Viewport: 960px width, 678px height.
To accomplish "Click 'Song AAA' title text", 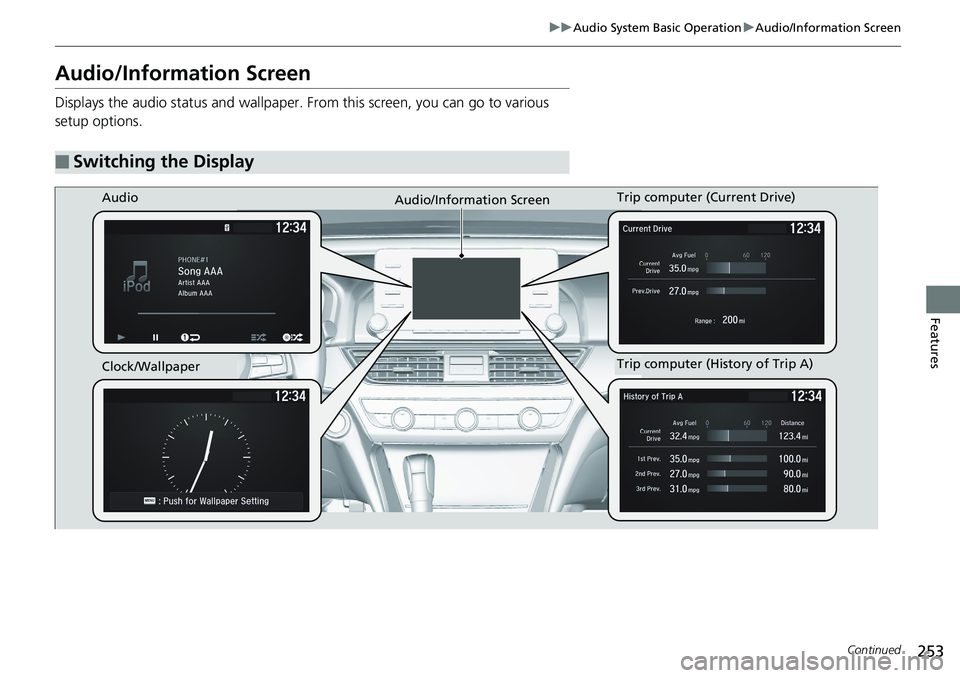I will click(x=200, y=271).
